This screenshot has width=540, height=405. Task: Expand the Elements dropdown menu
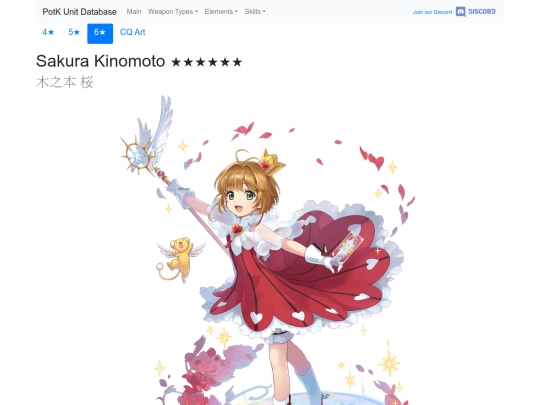point(221,12)
